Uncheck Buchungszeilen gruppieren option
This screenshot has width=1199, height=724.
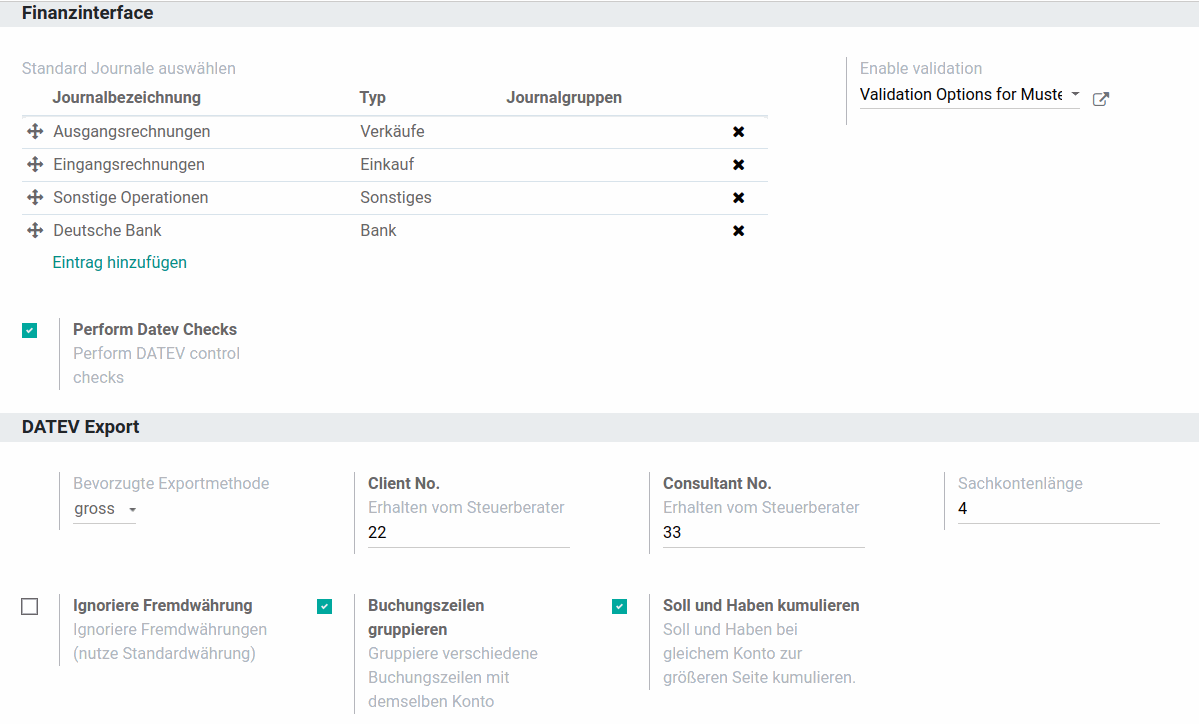pos(324,606)
